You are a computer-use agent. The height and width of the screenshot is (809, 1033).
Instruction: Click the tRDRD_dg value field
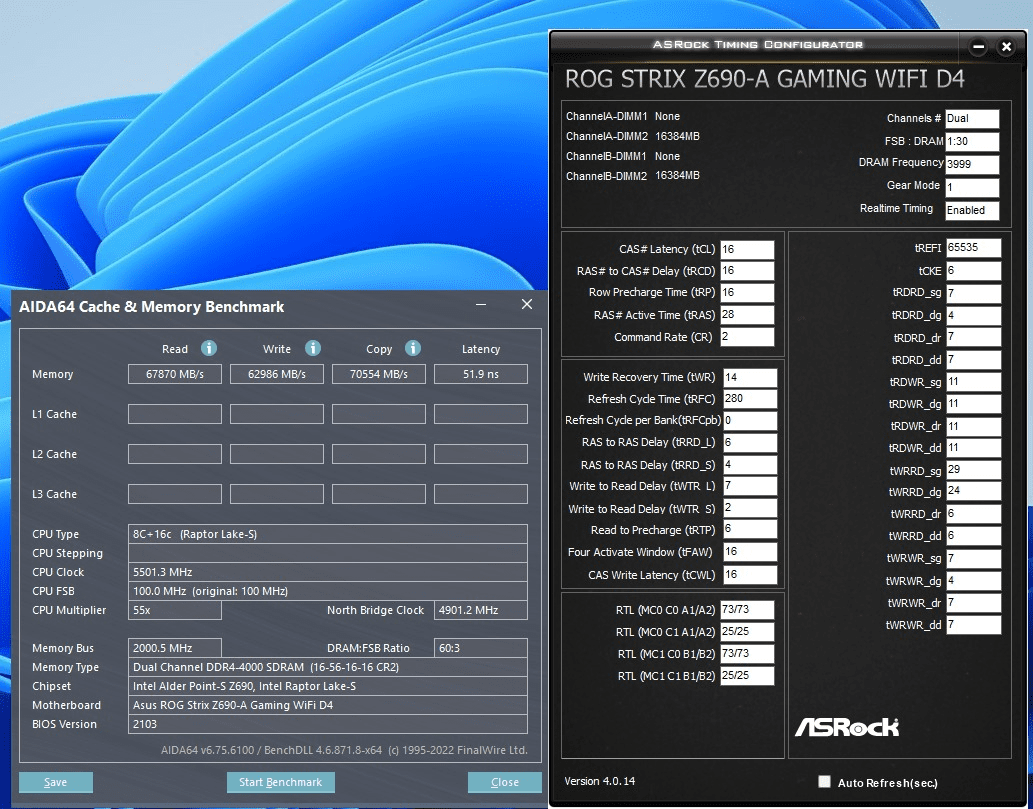point(974,316)
